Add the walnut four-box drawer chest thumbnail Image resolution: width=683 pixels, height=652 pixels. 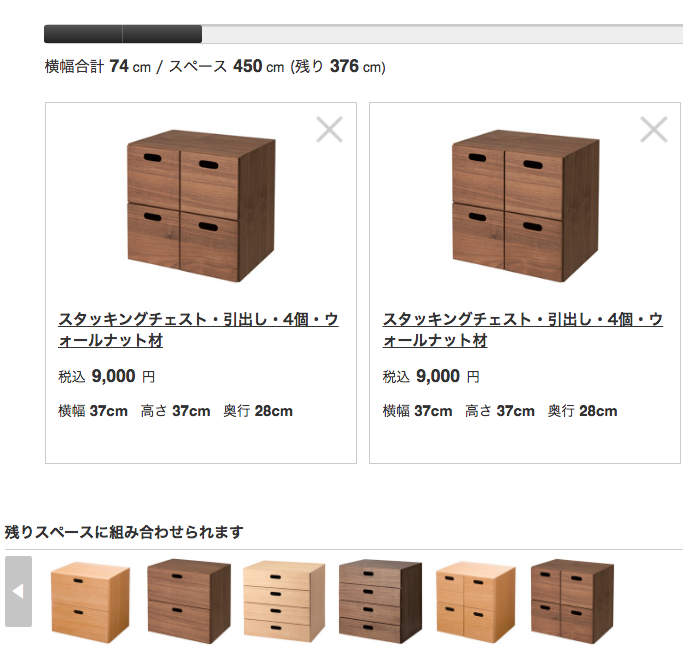coord(572,601)
